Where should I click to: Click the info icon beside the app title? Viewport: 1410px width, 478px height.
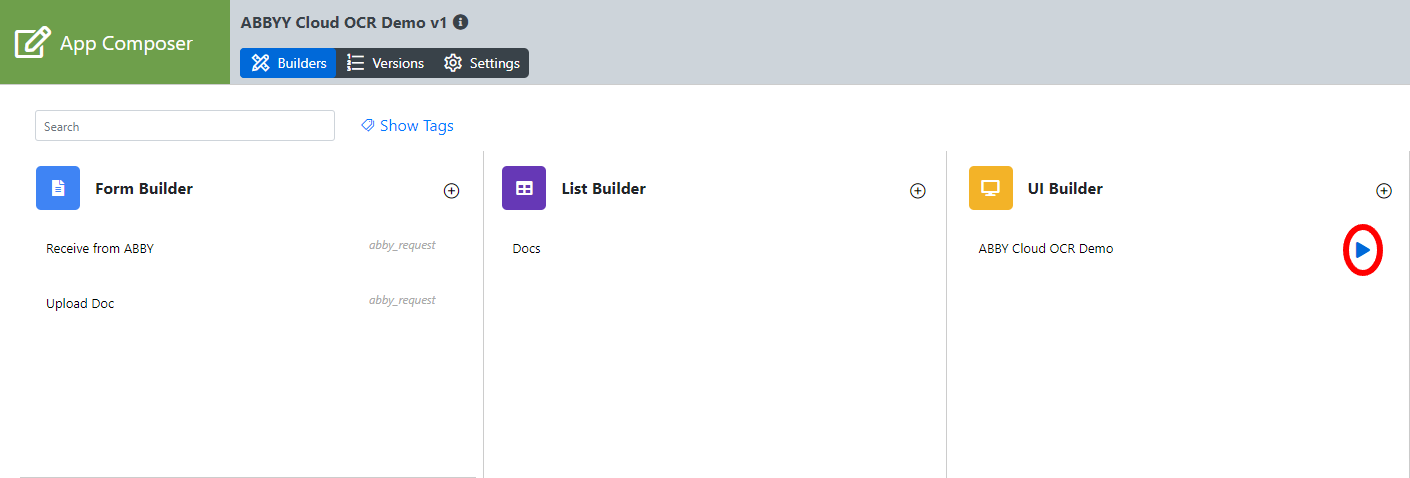(x=461, y=22)
